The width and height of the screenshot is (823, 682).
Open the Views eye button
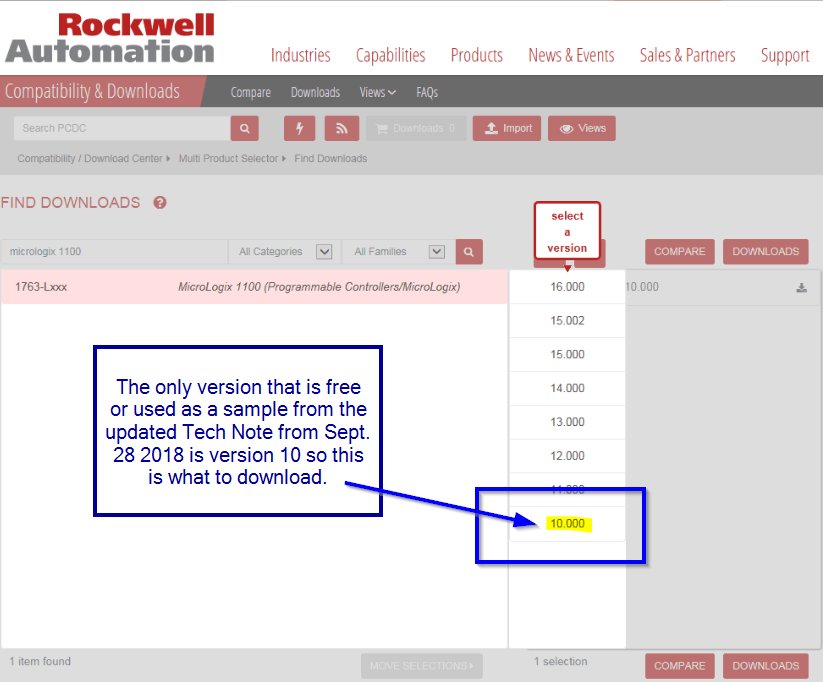[582, 128]
